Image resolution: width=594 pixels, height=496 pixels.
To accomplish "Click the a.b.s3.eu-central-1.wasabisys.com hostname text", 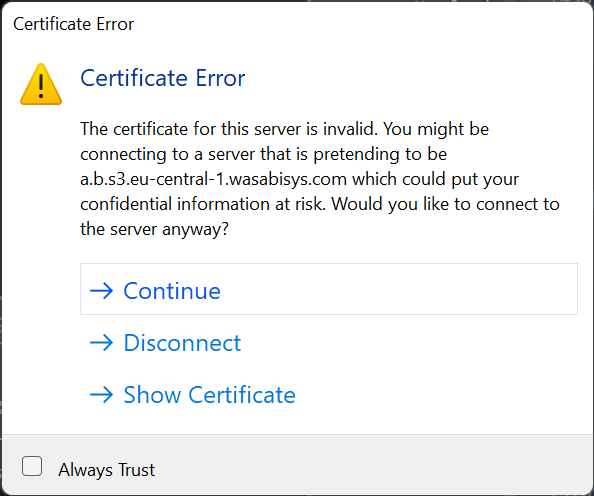I will point(213,179).
